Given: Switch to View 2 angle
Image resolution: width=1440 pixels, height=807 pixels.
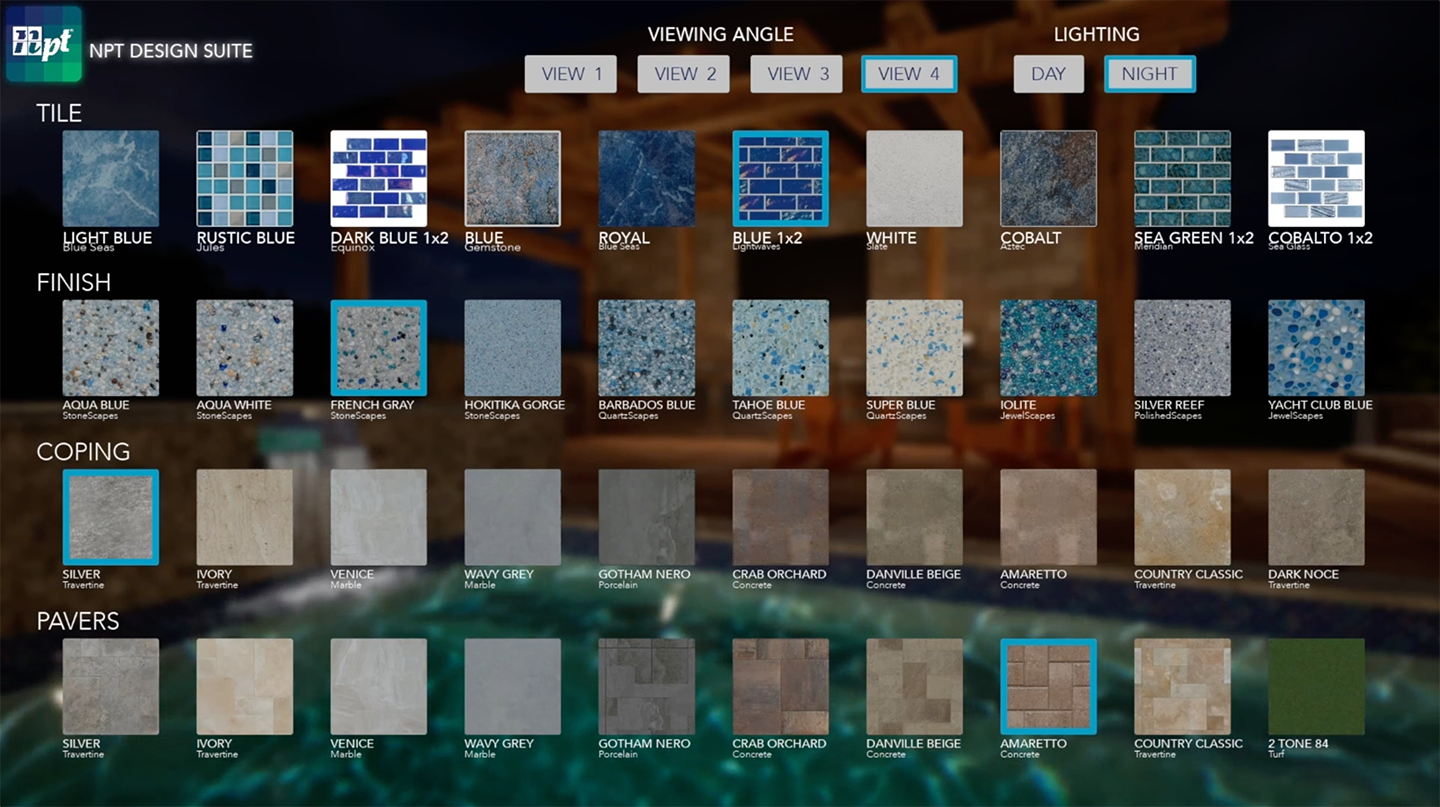Looking at the screenshot, I should pyautogui.click(x=684, y=74).
